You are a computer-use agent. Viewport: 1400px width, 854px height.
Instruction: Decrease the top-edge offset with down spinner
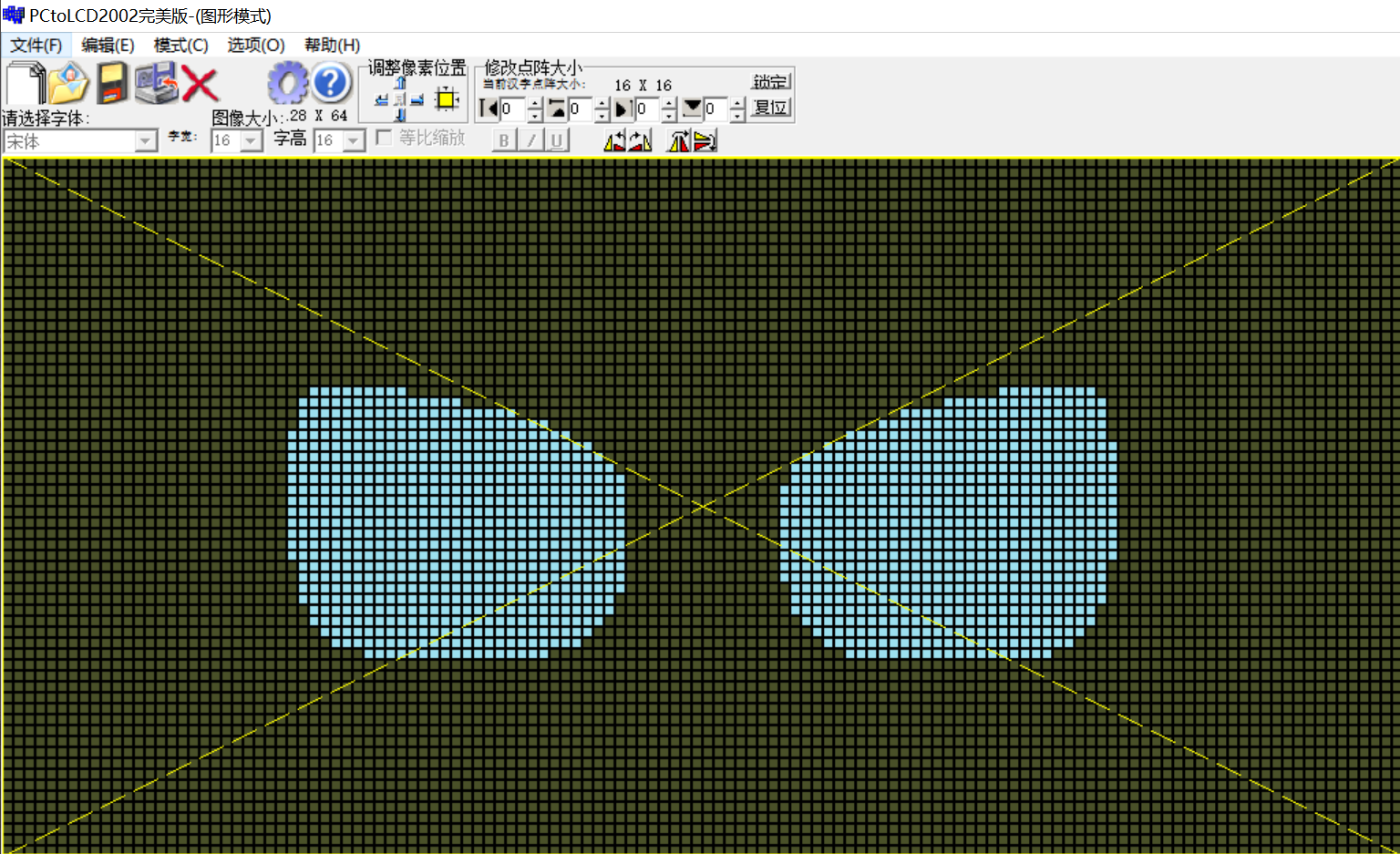click(x=602, y=116)
